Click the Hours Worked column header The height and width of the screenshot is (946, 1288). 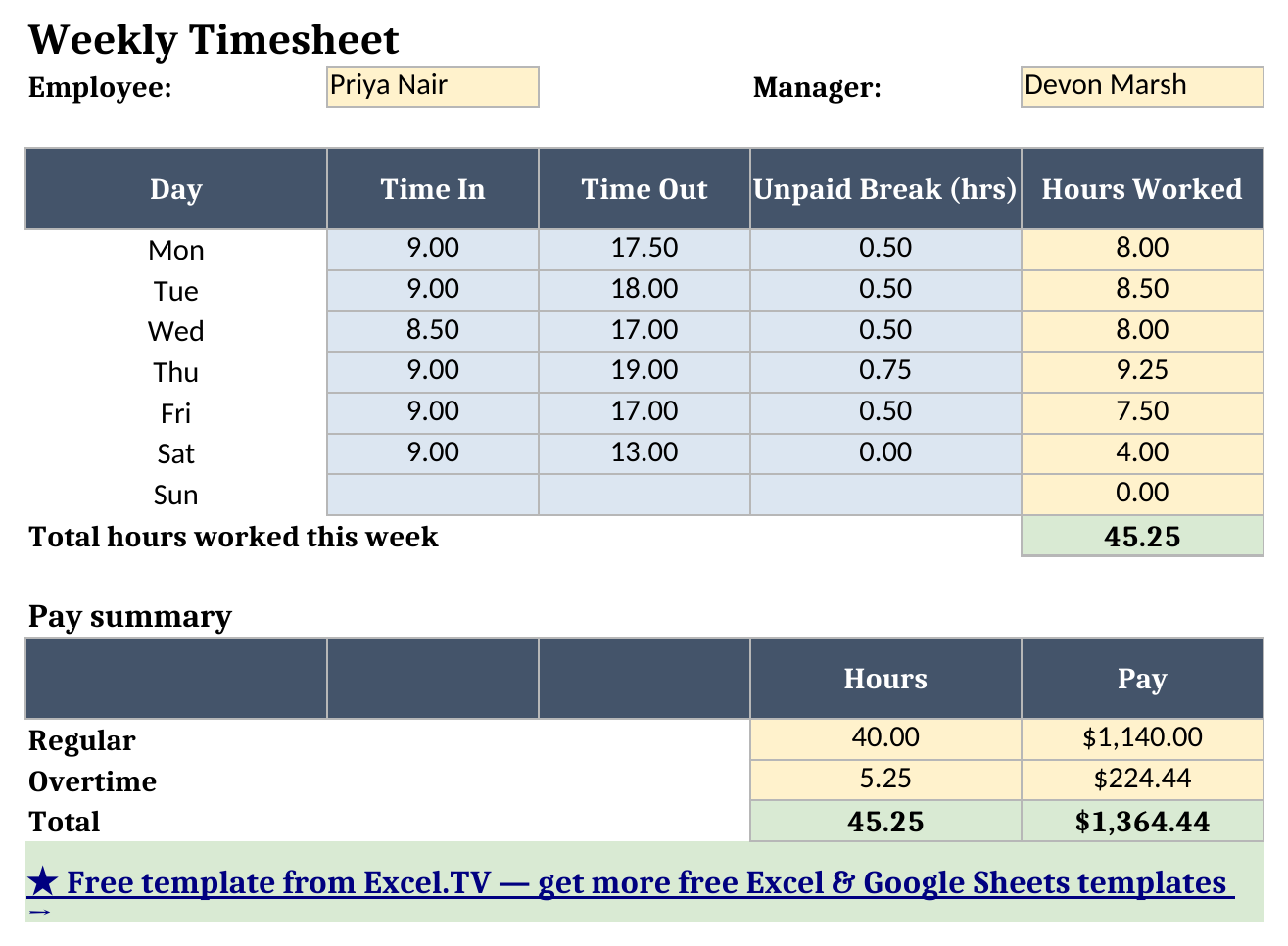[x=1142, y=189]
